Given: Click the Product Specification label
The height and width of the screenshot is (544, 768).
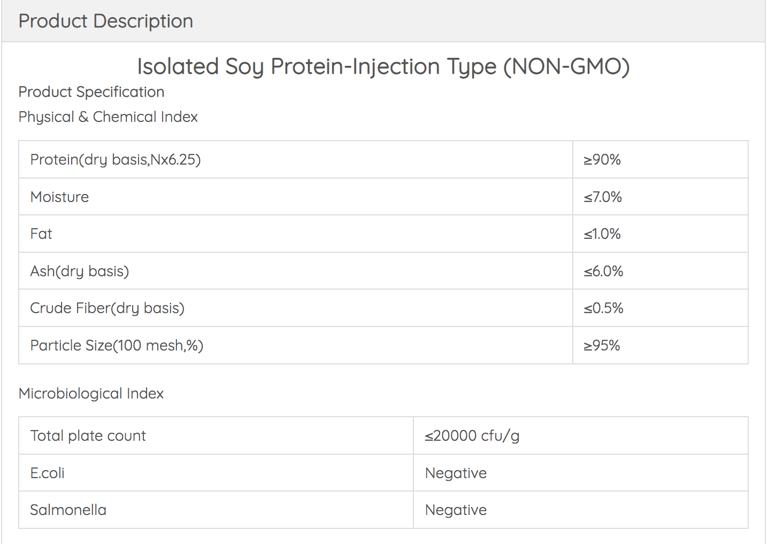Looking at the screenshot, I should click(x=91, y=92).
